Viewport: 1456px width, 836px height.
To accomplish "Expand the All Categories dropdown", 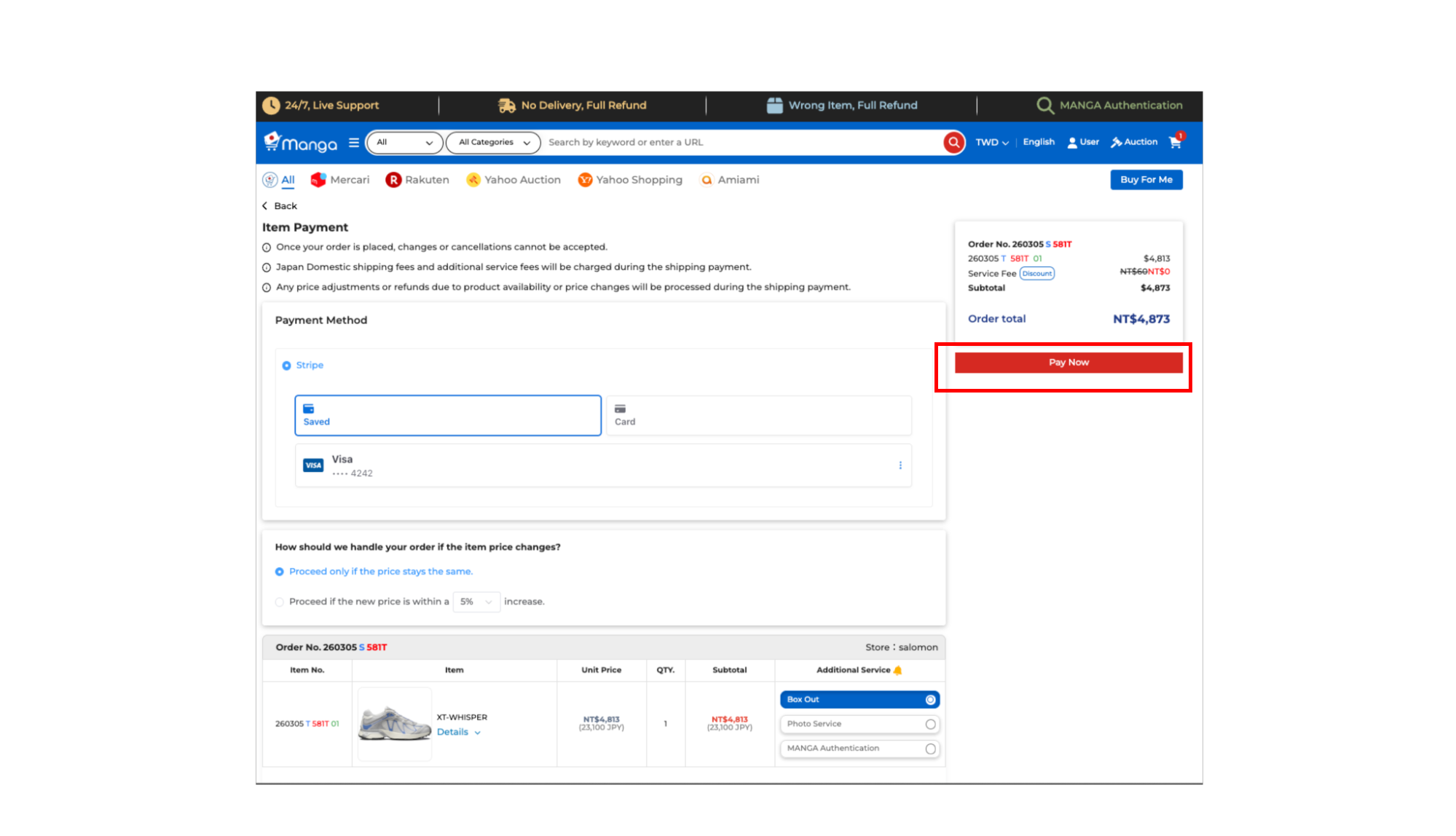I will tap(493, 143).
